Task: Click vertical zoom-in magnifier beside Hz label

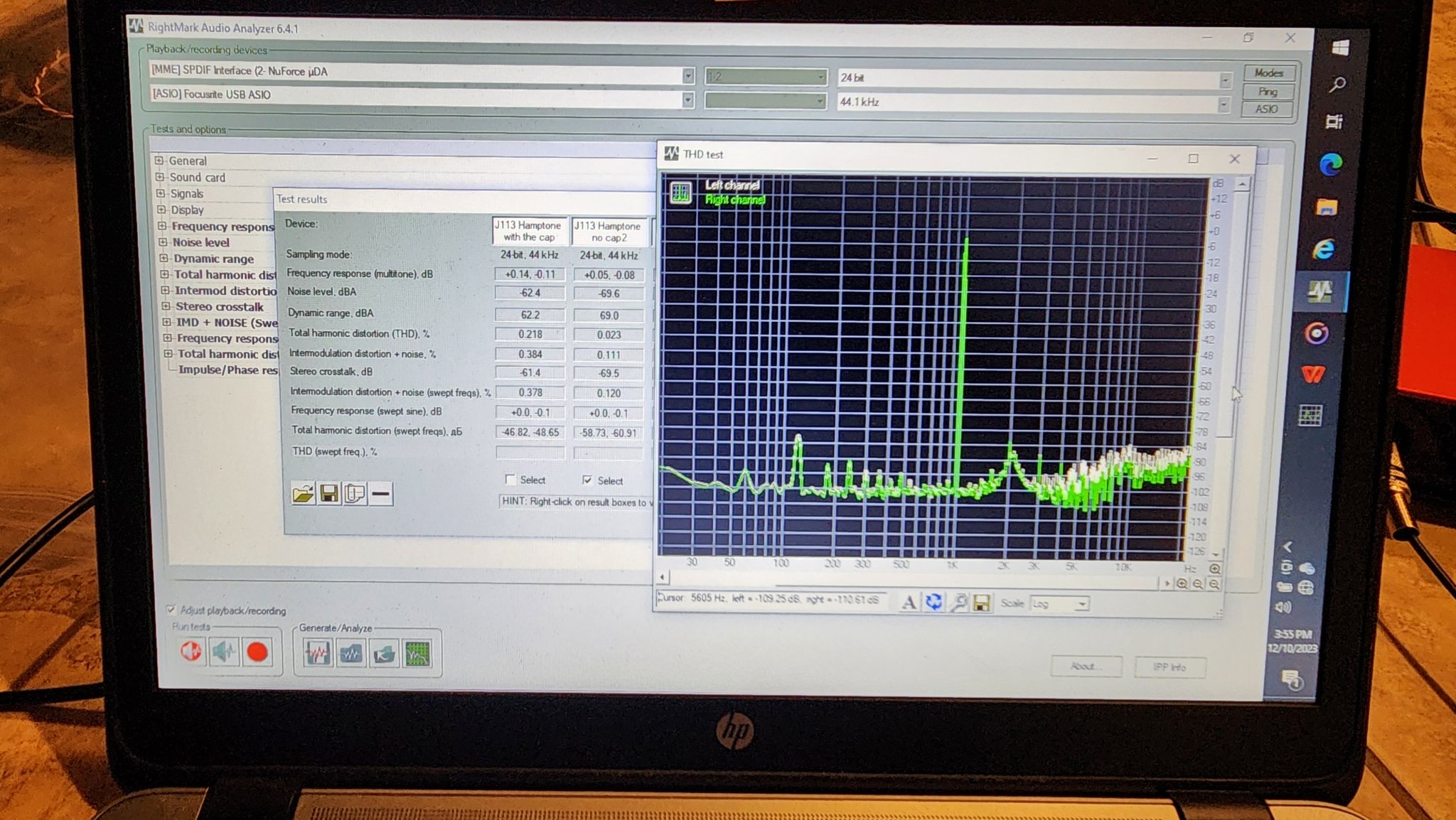Action: pos(1215,569)
